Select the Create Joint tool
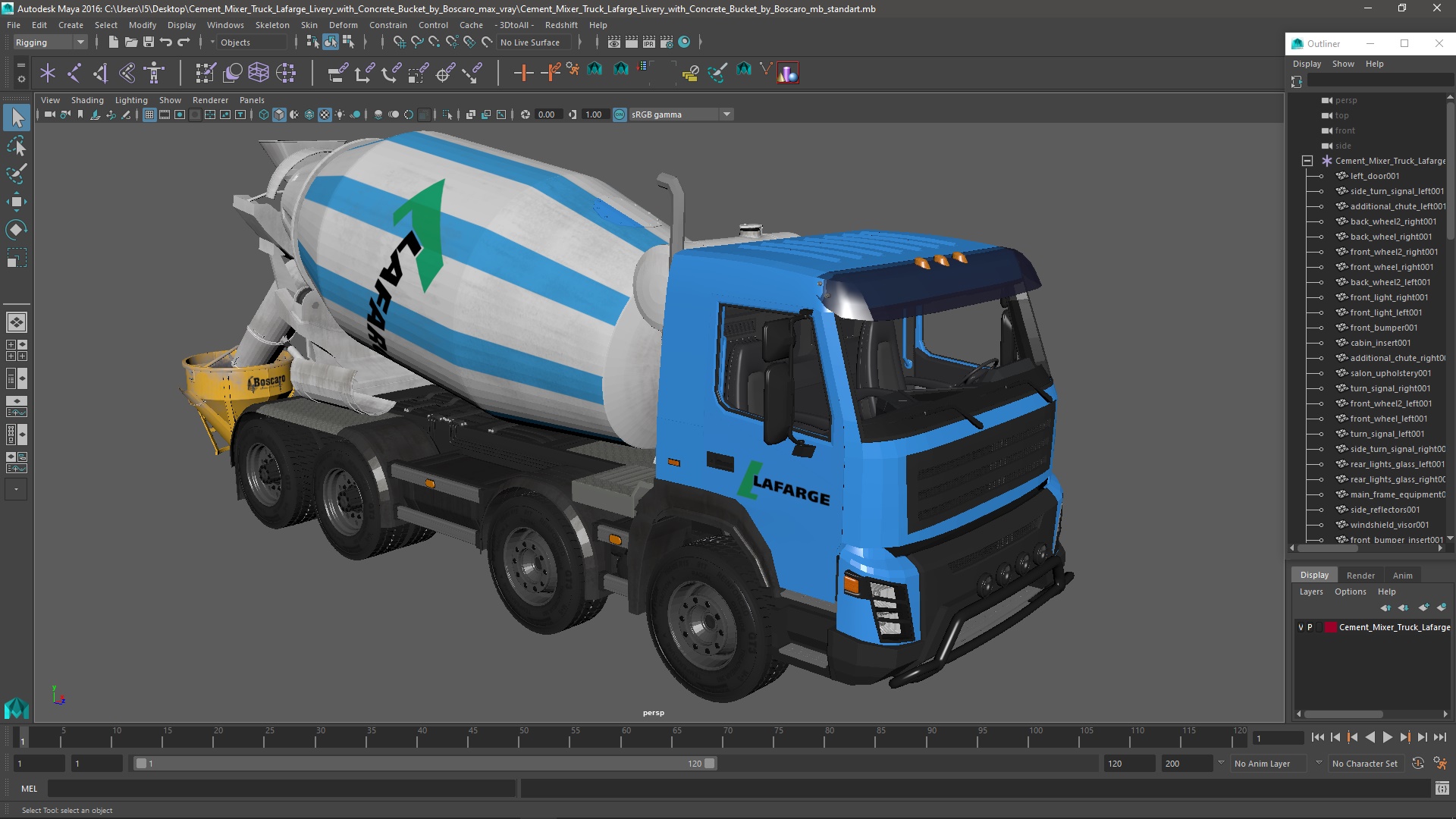The width and height of the screenshot is (1456, 819). point(74,73)
